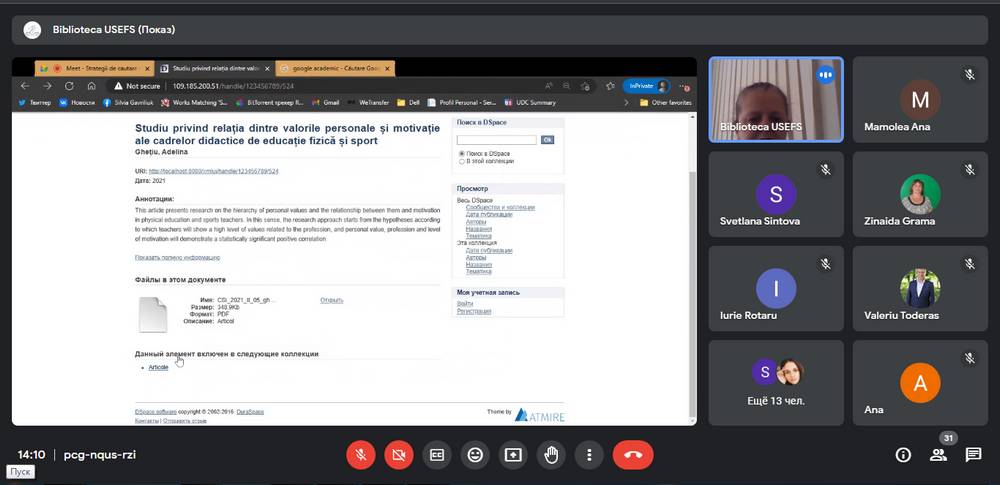Switch to 'Studiu privind relatia' browser tab
This screenshot has width=1000, height=485.
click(x=216, y=68)
